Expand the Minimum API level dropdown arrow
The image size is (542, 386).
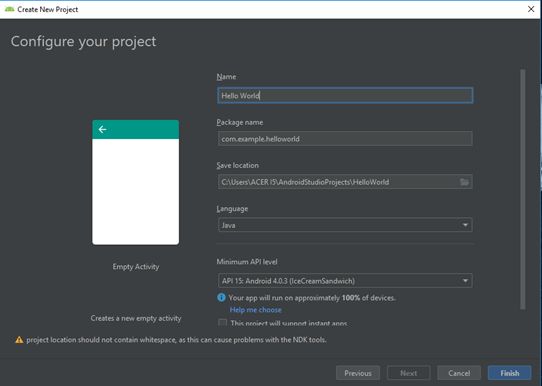pos(465,281)
